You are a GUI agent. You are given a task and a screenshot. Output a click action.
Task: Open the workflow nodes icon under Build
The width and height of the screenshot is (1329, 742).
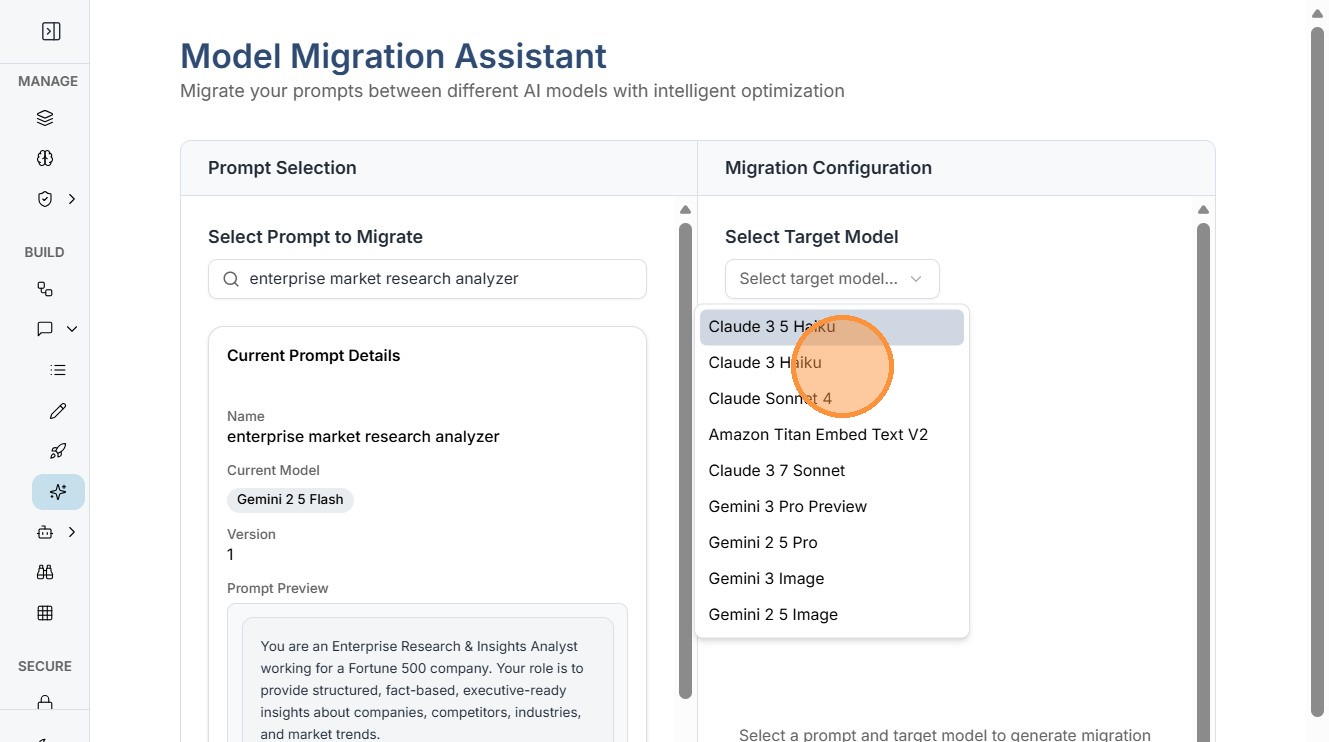click(45, 289)
